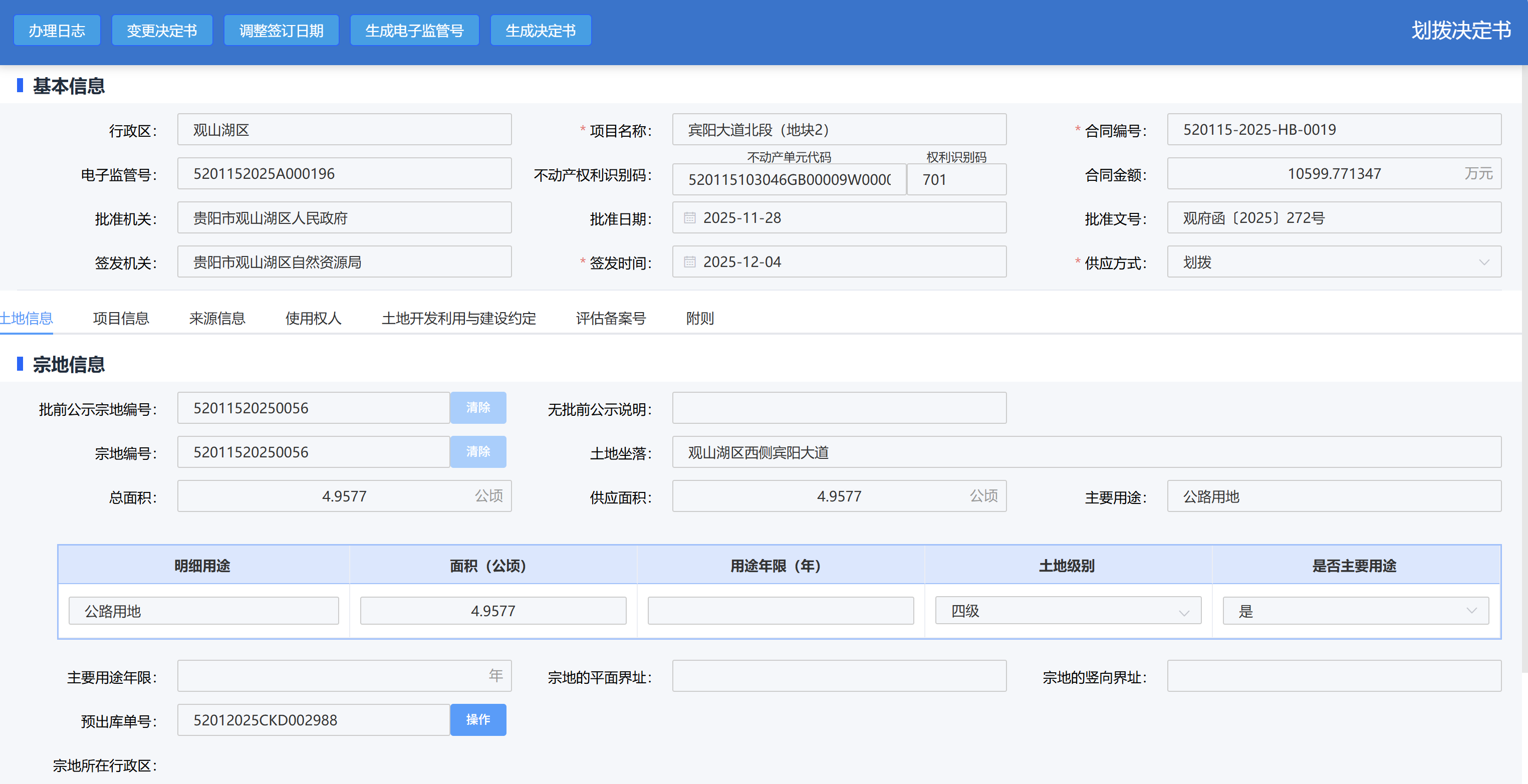Open the 是否主要用途 dropdown

1471,611
